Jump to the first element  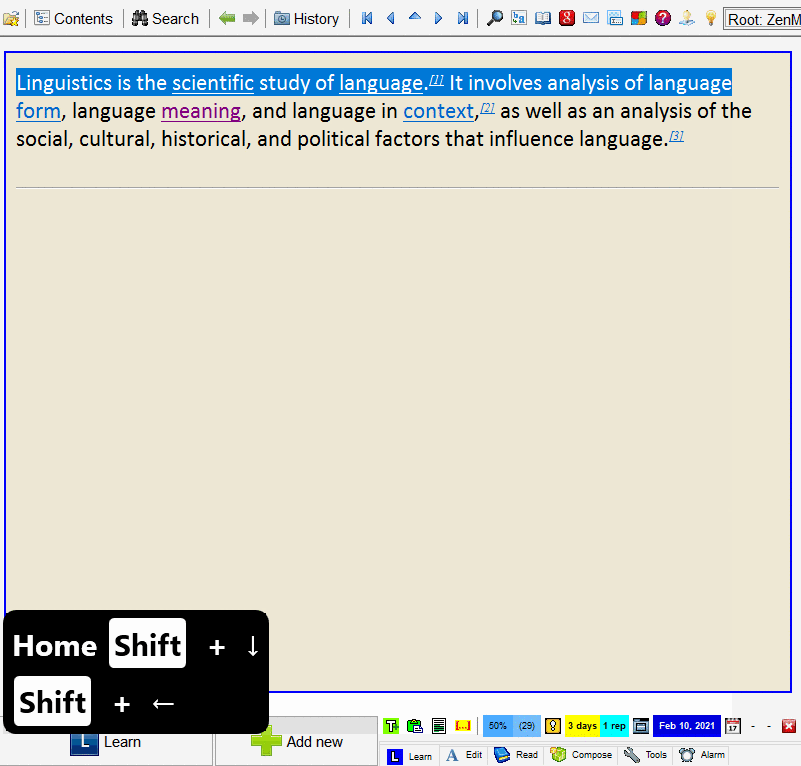(367, 18)
